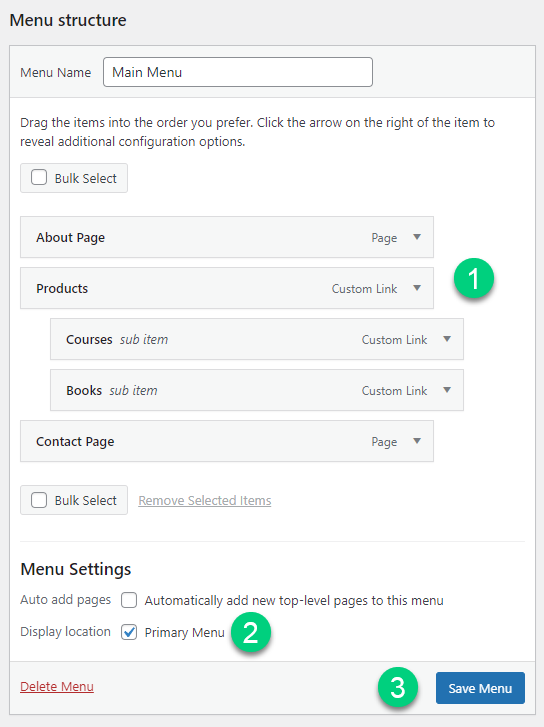The image size is (544, 727).
Task: Select the Courses sub item title
Action: click(89, 339)
